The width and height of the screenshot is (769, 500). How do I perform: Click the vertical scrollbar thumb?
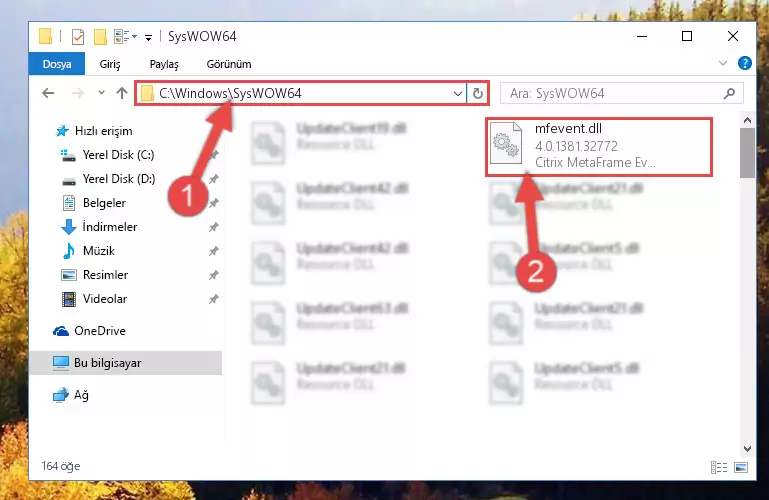tap(747, 153)
